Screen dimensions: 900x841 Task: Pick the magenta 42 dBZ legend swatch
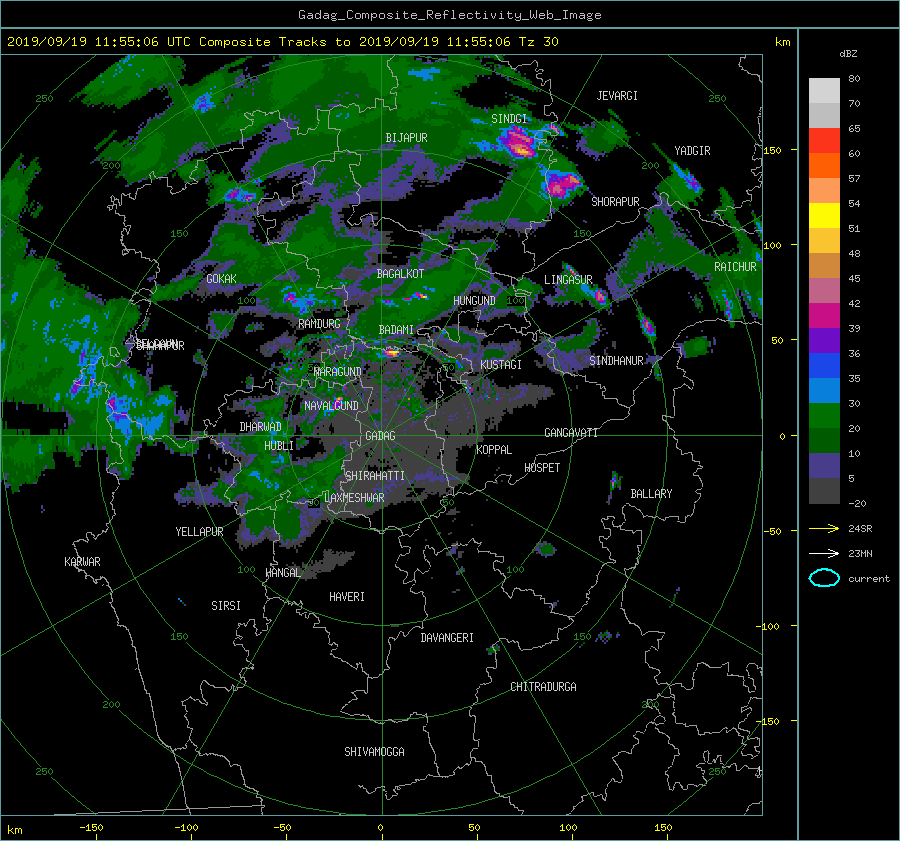coord(824,315)
